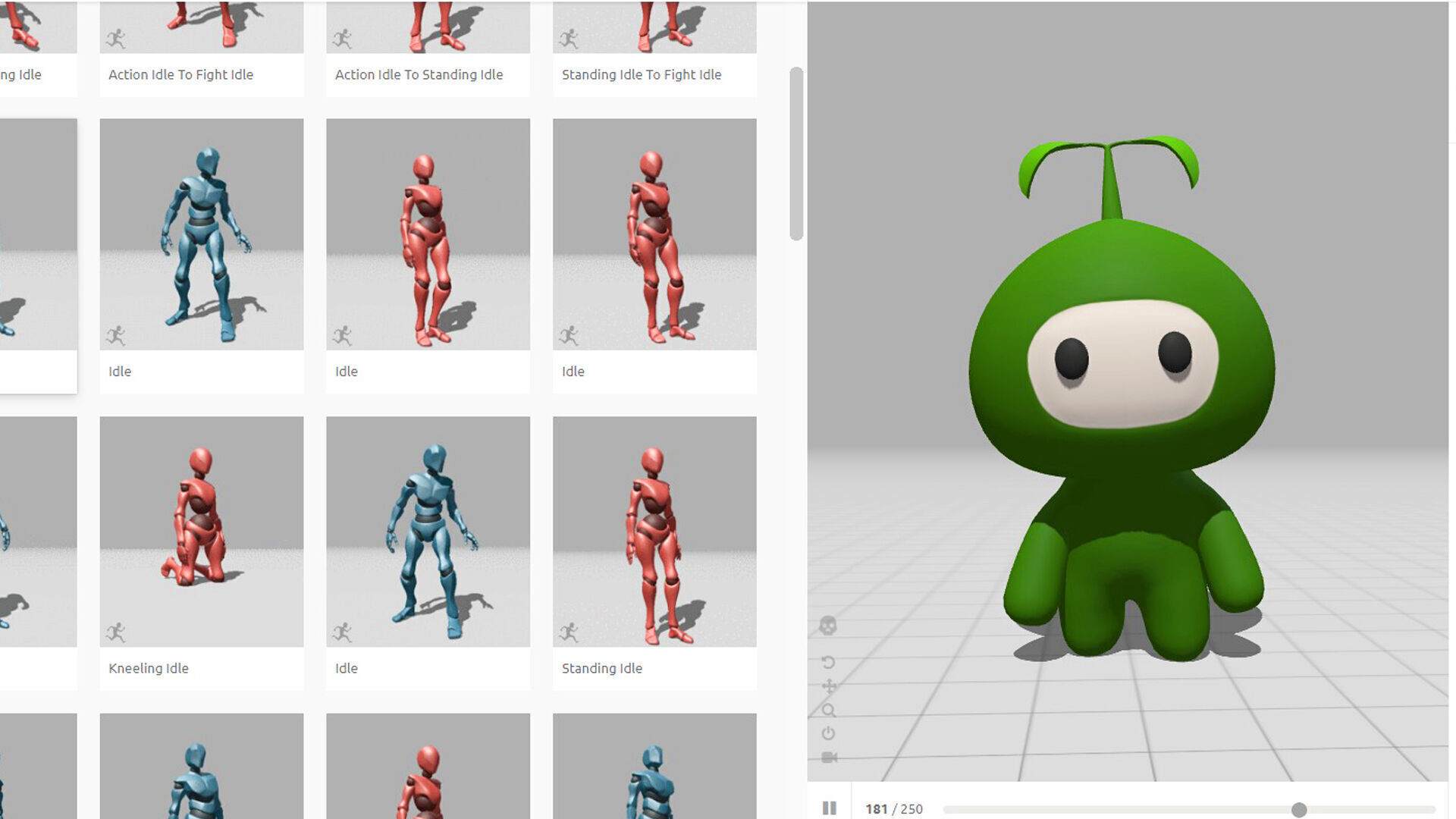This screenshot has width=1456, height=819.
Task: Select the Kneeling Idle animation thumbnail
Action: [x=202, y=532]
